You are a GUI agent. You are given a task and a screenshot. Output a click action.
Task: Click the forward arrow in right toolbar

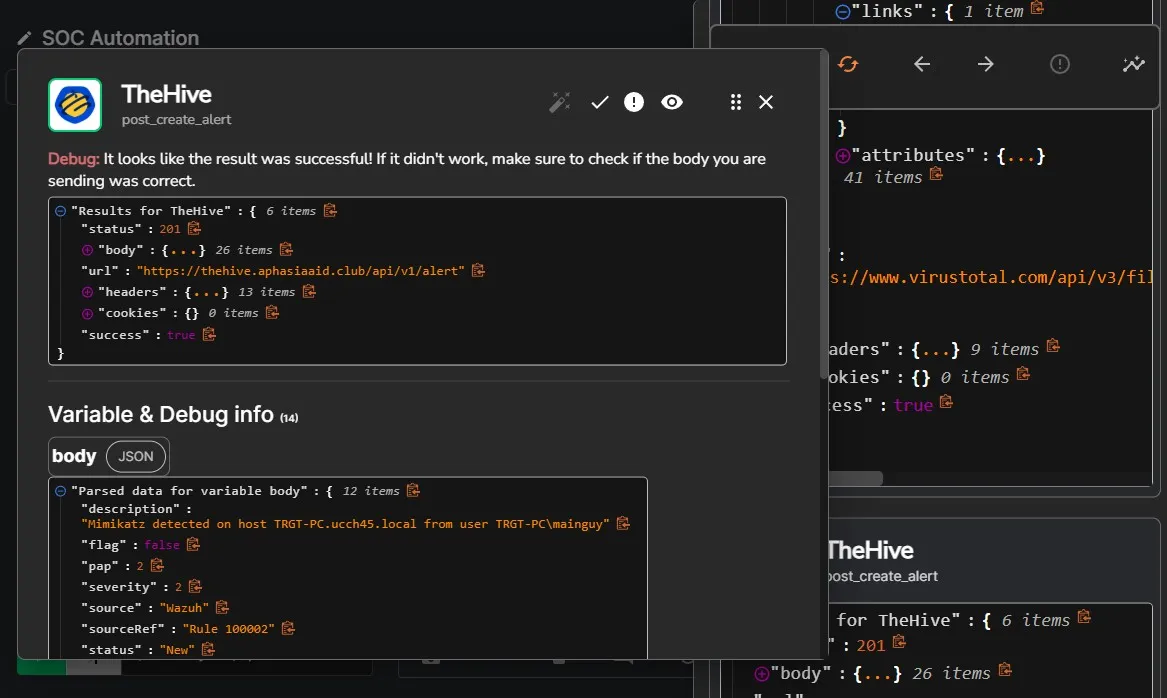986,64
